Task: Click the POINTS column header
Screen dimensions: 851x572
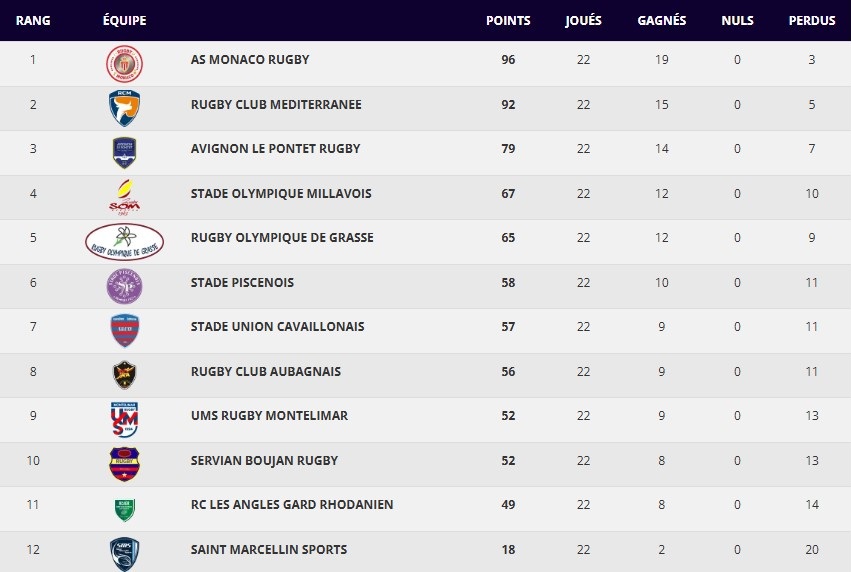Action: (508, 21)
